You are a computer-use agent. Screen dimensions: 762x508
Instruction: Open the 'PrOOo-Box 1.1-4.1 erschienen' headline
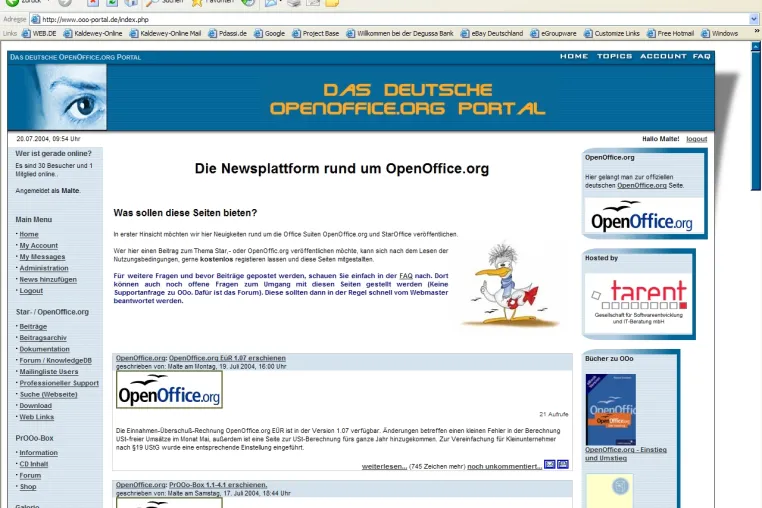tap(218, 485)
